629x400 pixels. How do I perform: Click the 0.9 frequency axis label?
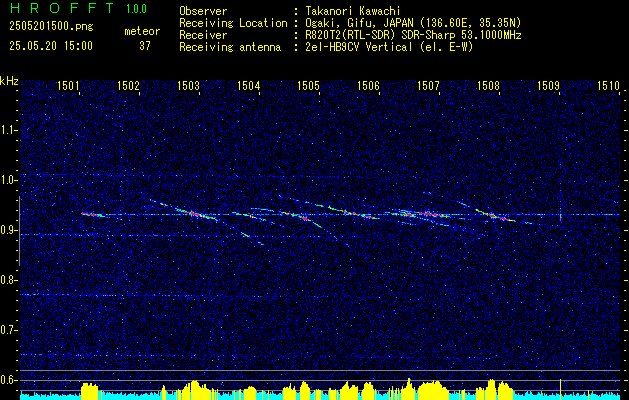point(8,230)
